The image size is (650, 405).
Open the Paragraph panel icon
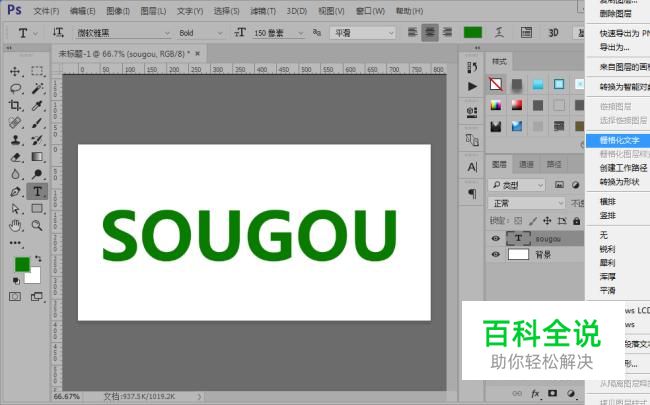(472, 194)
